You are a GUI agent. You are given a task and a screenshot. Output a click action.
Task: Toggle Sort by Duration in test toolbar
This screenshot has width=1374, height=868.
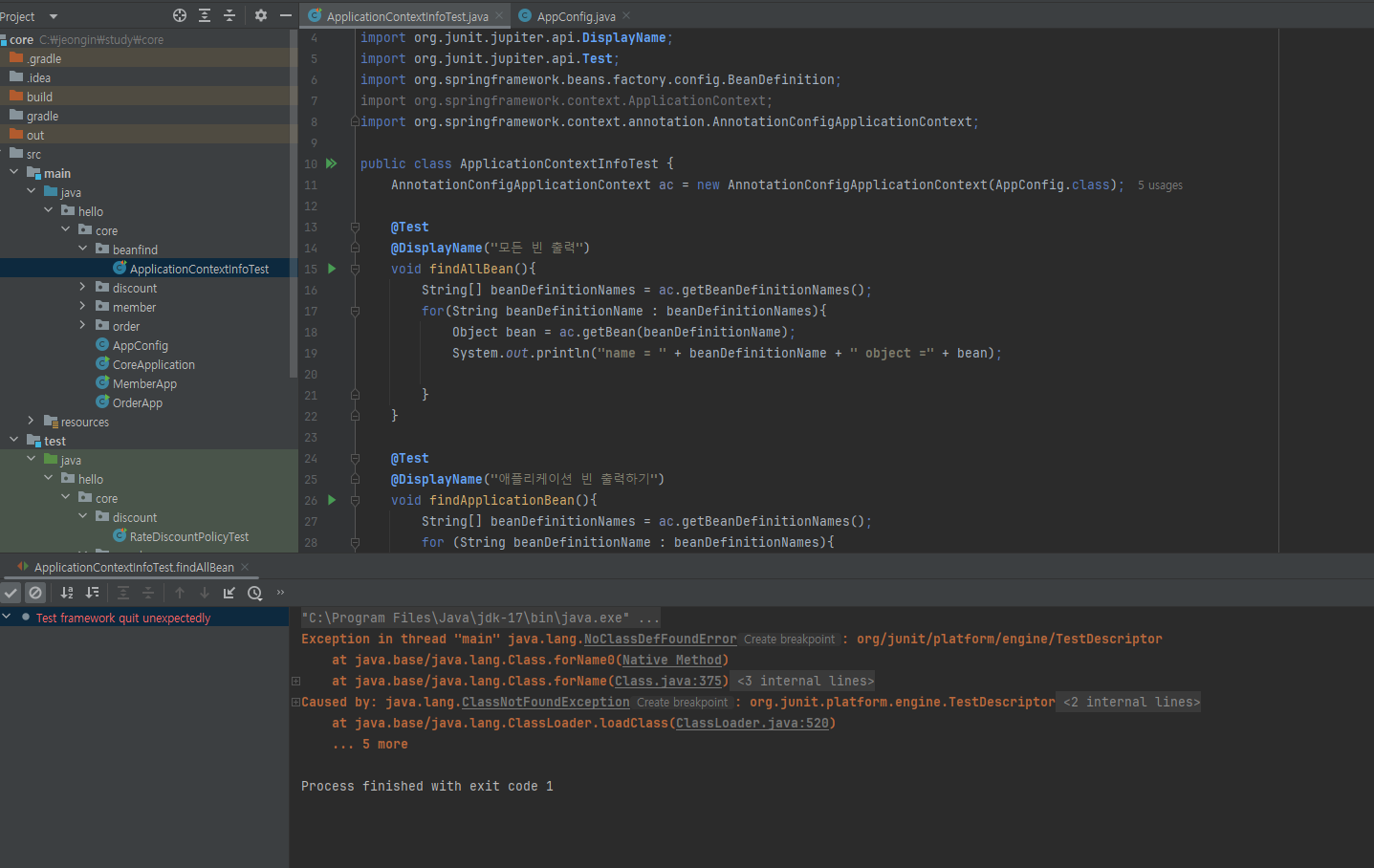[x=92, y=593]
